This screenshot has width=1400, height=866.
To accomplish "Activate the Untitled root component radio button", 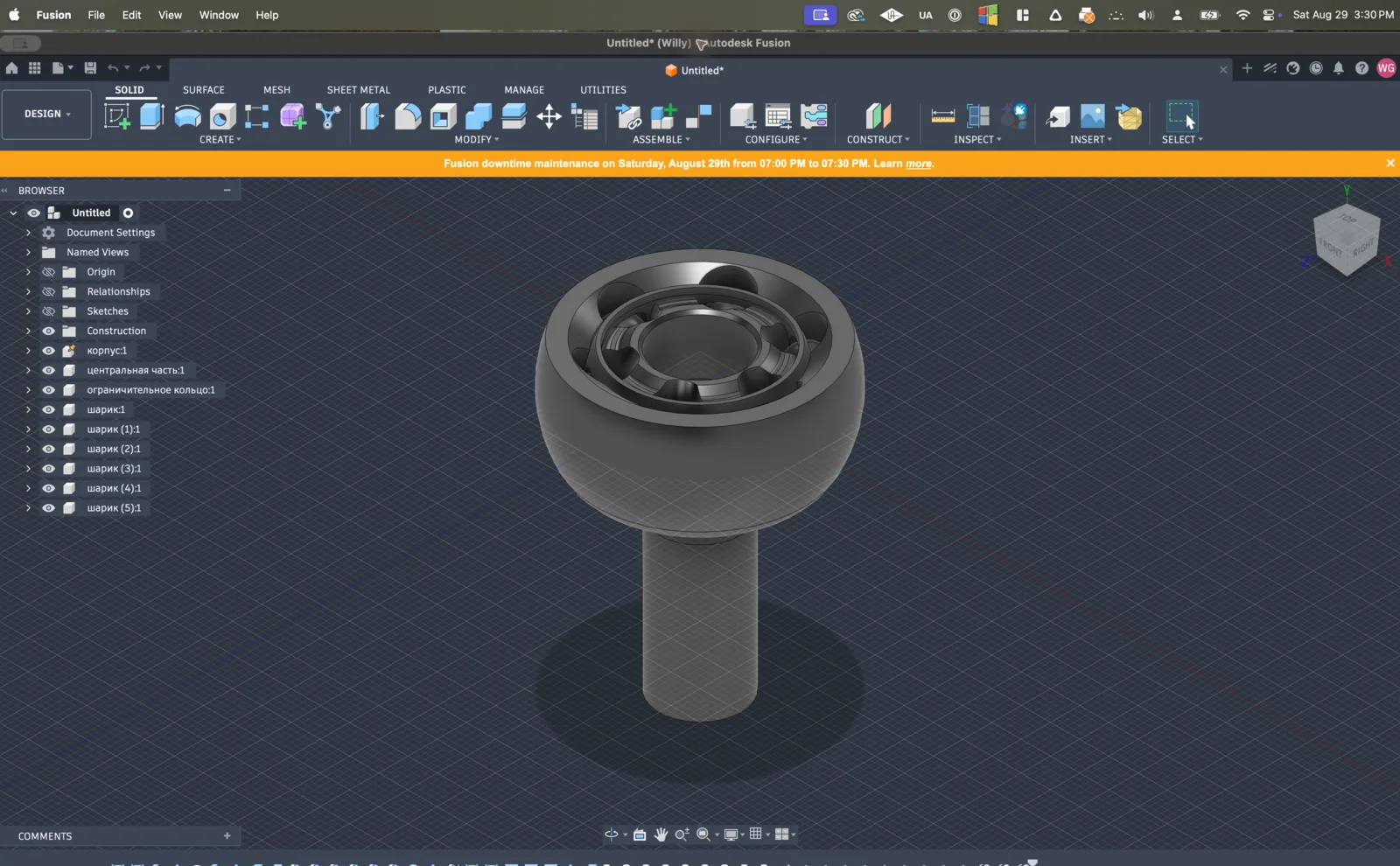I will 128,213.
